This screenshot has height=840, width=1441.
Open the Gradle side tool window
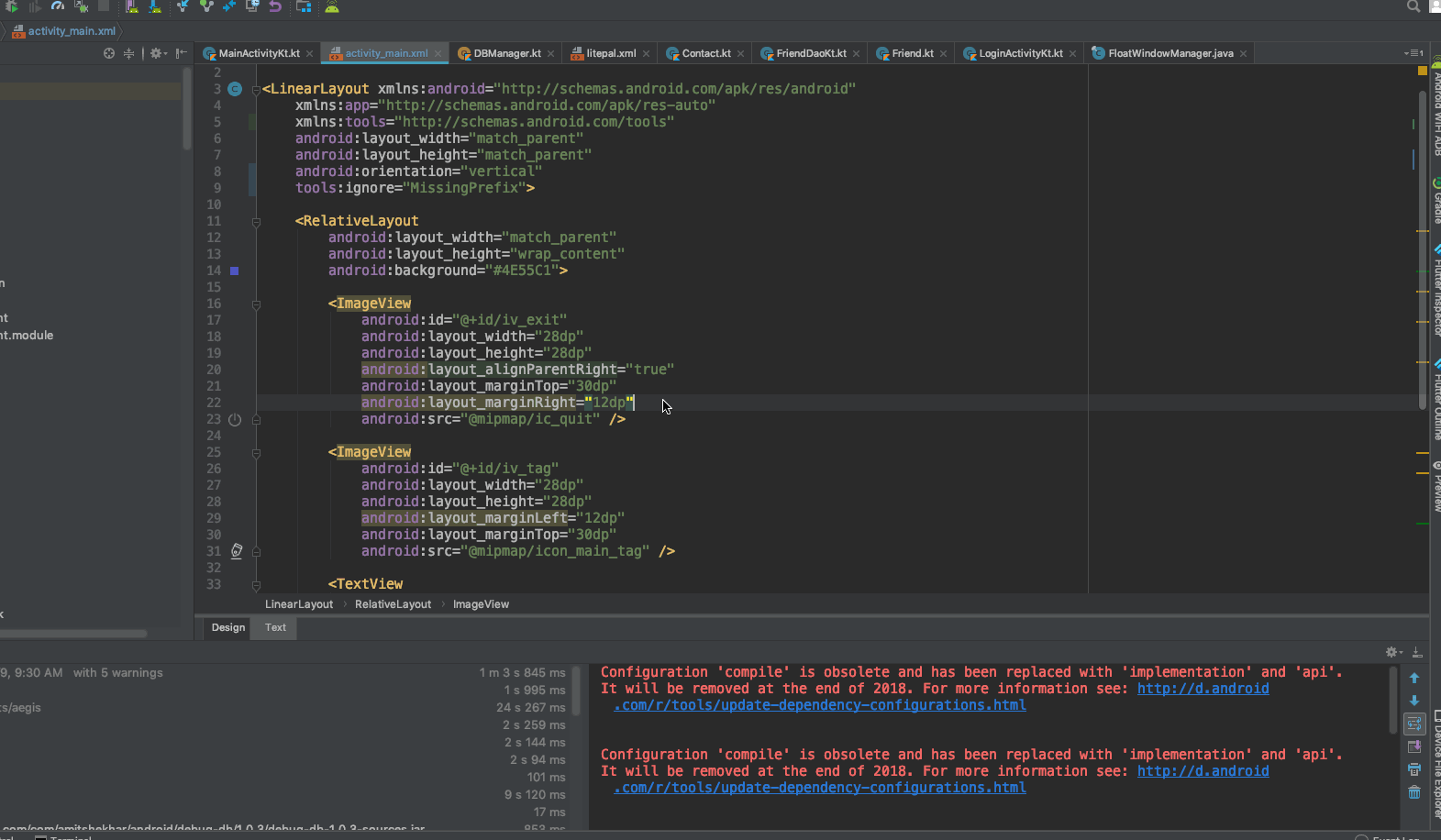pyautogui.click(x=1436, y=202)
